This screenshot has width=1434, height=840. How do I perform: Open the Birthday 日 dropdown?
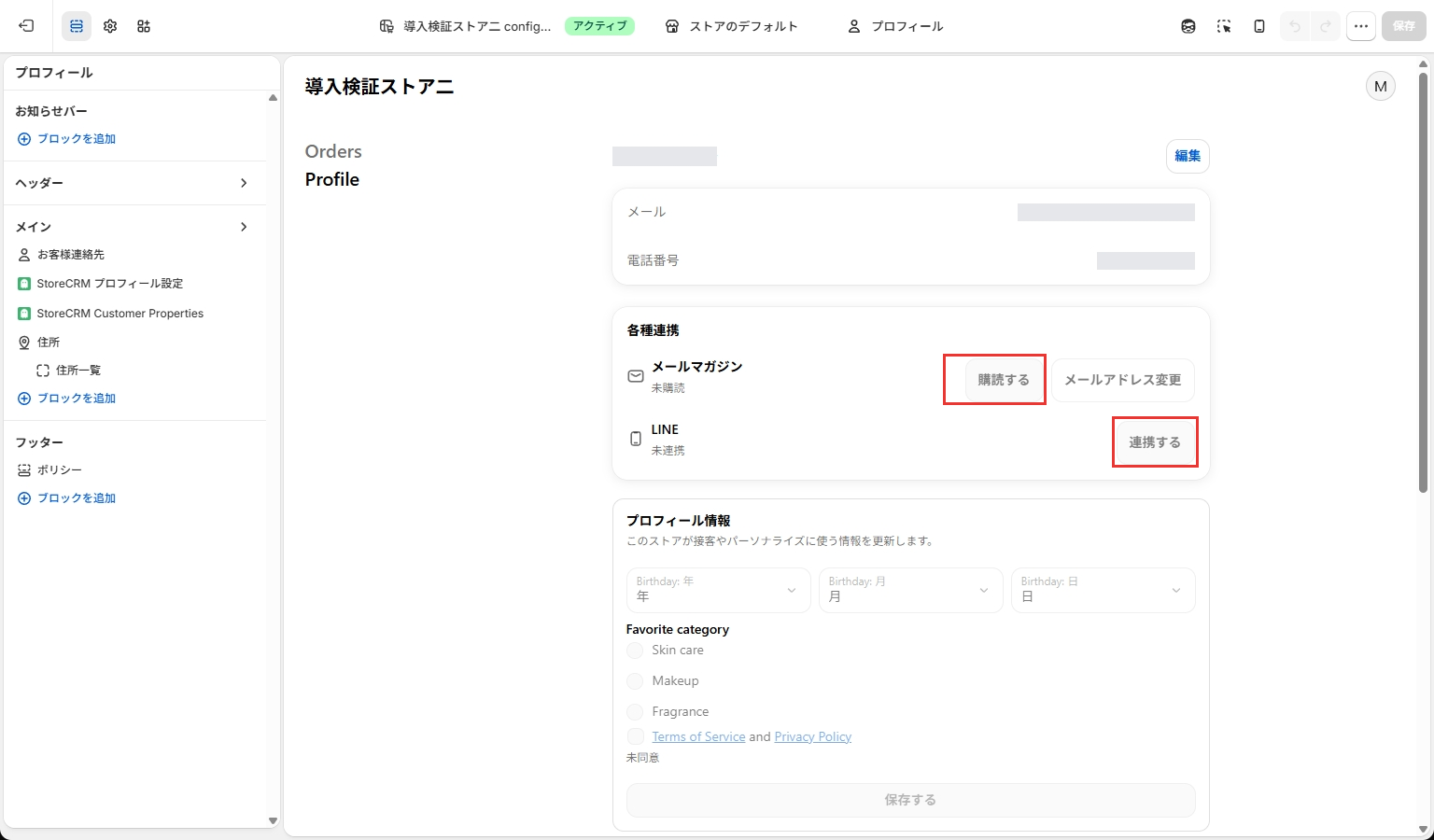(x=1103, y=590)
